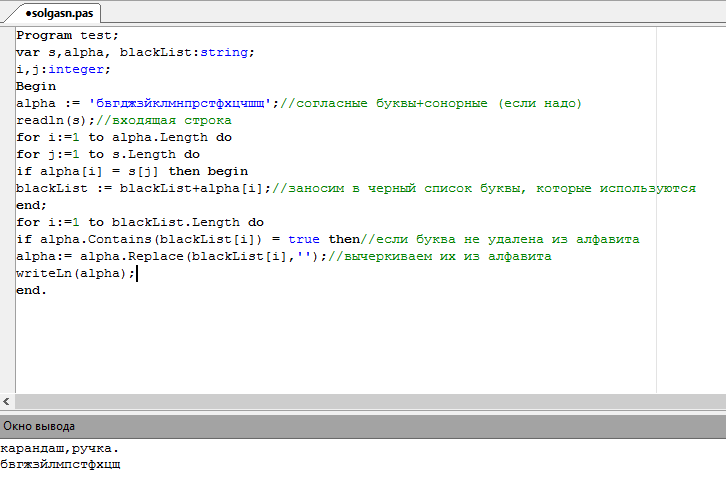Viewport: 726px width, 486px height.
Task: Click the final 'end.' line
Action: 31,290
